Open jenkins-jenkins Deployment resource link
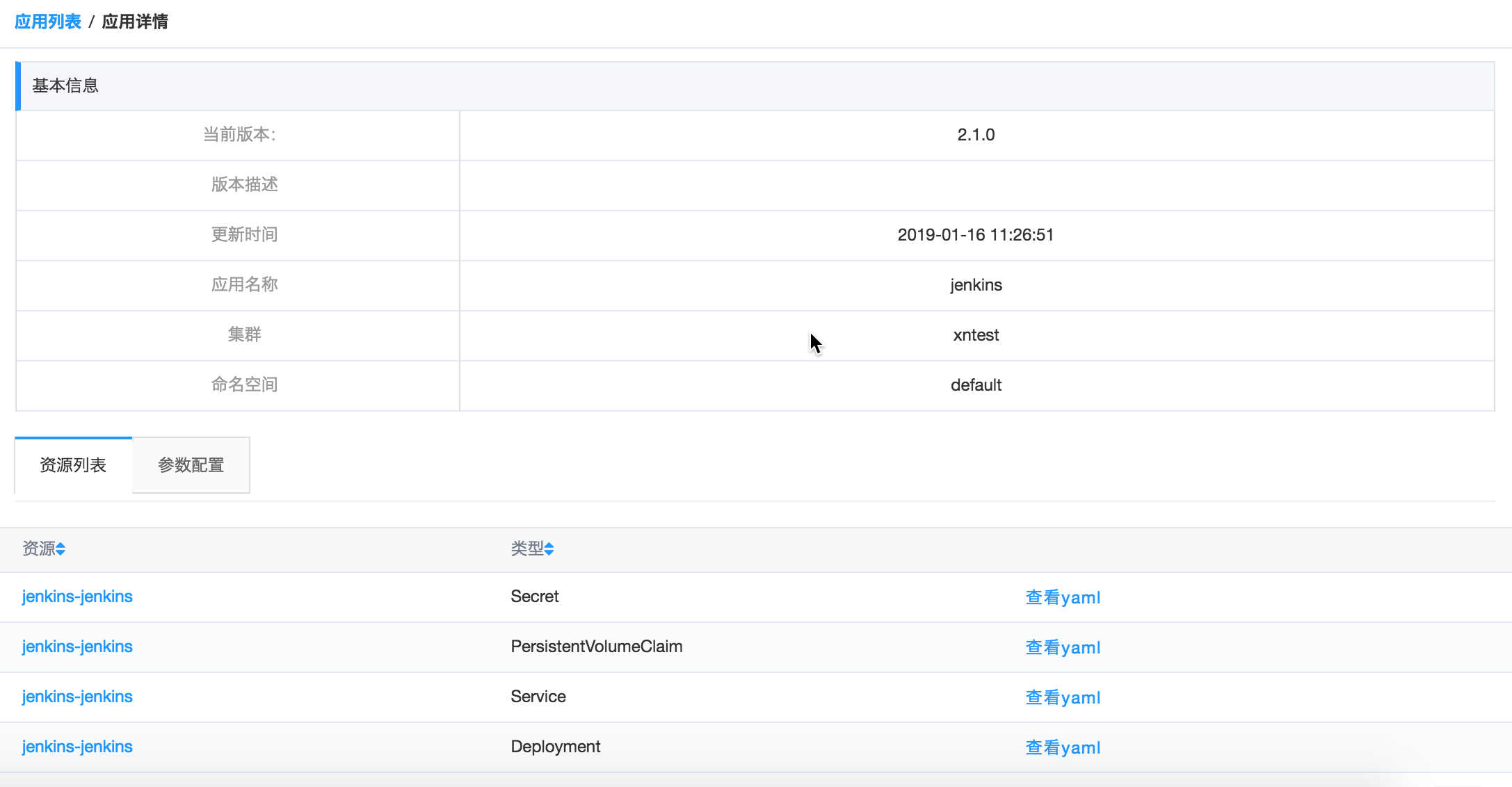The width and height of the screenshot is (1512, 787). point(77,747)
